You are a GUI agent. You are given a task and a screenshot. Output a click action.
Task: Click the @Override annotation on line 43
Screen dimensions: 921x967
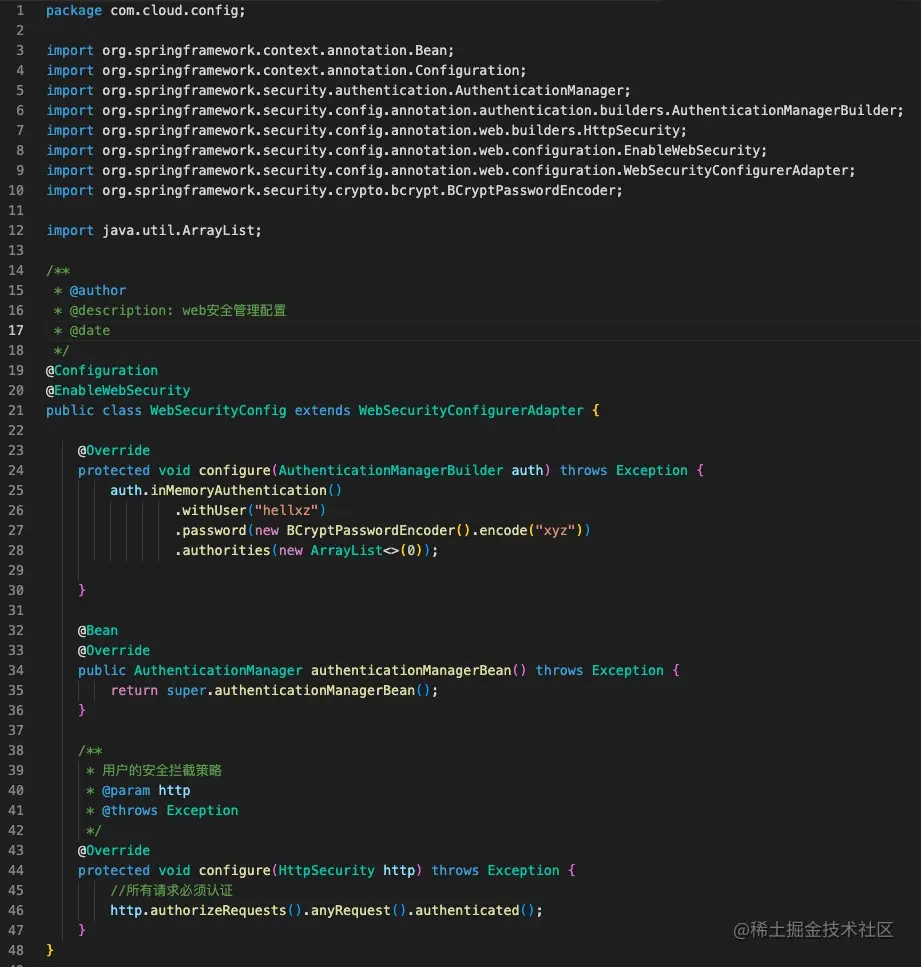click(114, 850)
